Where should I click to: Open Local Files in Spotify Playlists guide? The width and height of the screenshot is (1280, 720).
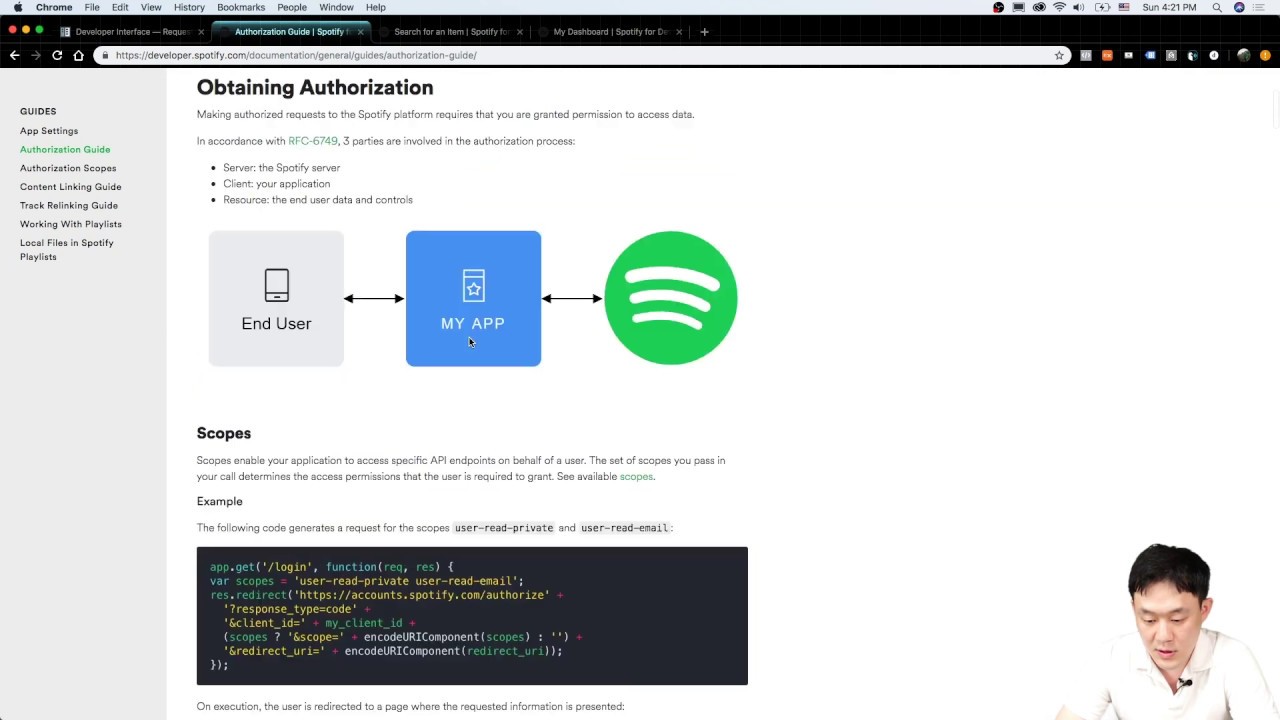[x=67, y=250]
